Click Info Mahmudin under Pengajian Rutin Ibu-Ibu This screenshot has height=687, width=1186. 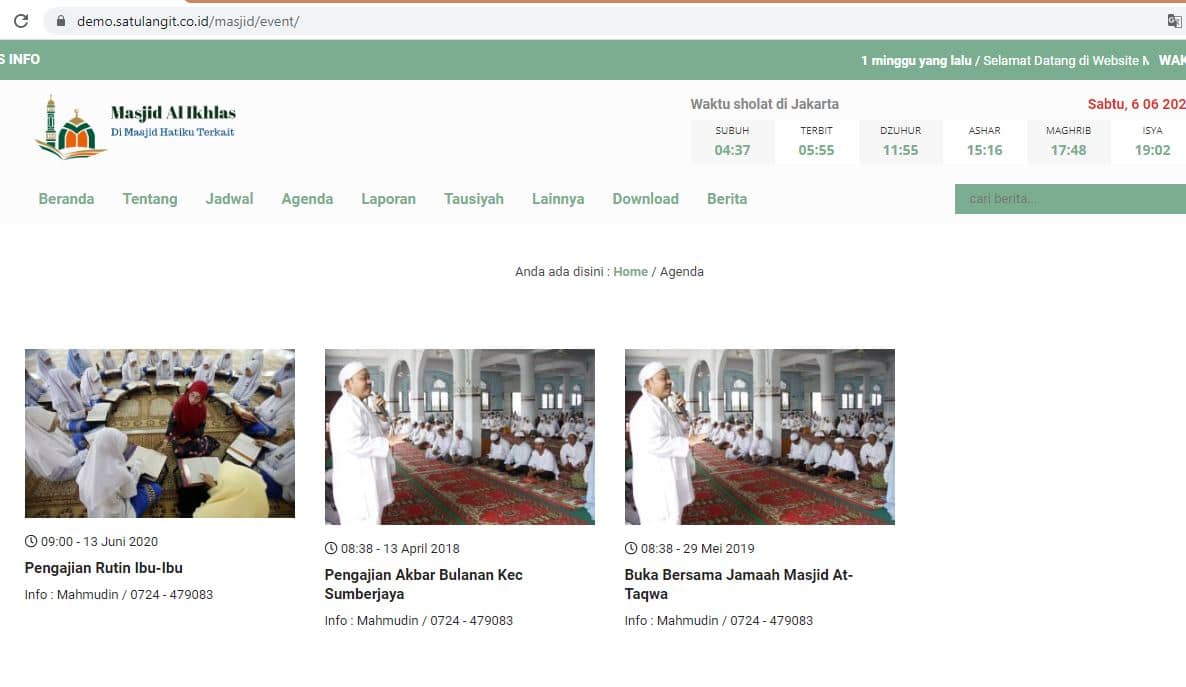119,595
